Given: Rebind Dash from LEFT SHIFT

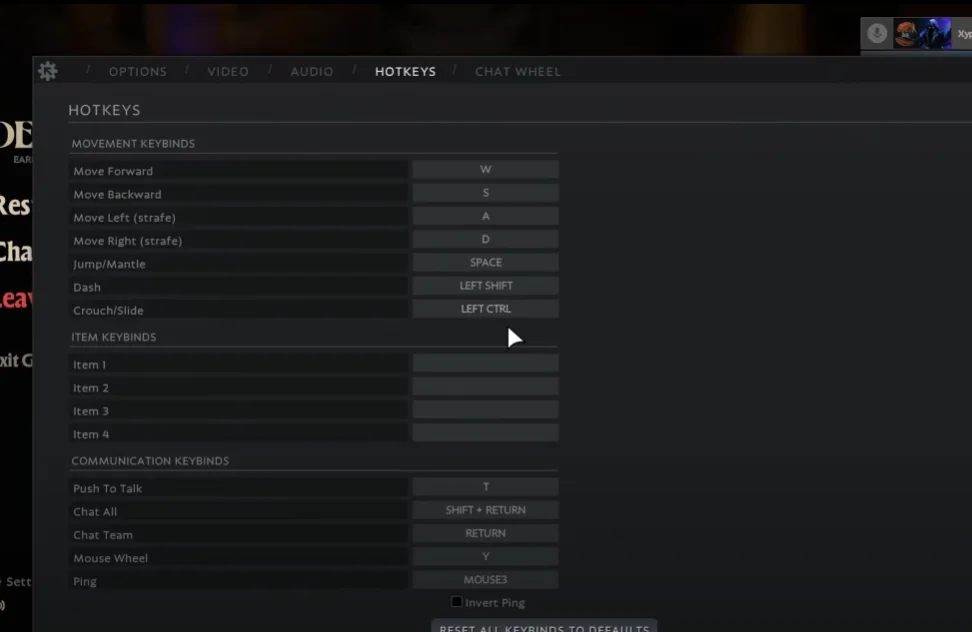Looking at the screenshot, I should pyautogui.click(x=485, y=286).
